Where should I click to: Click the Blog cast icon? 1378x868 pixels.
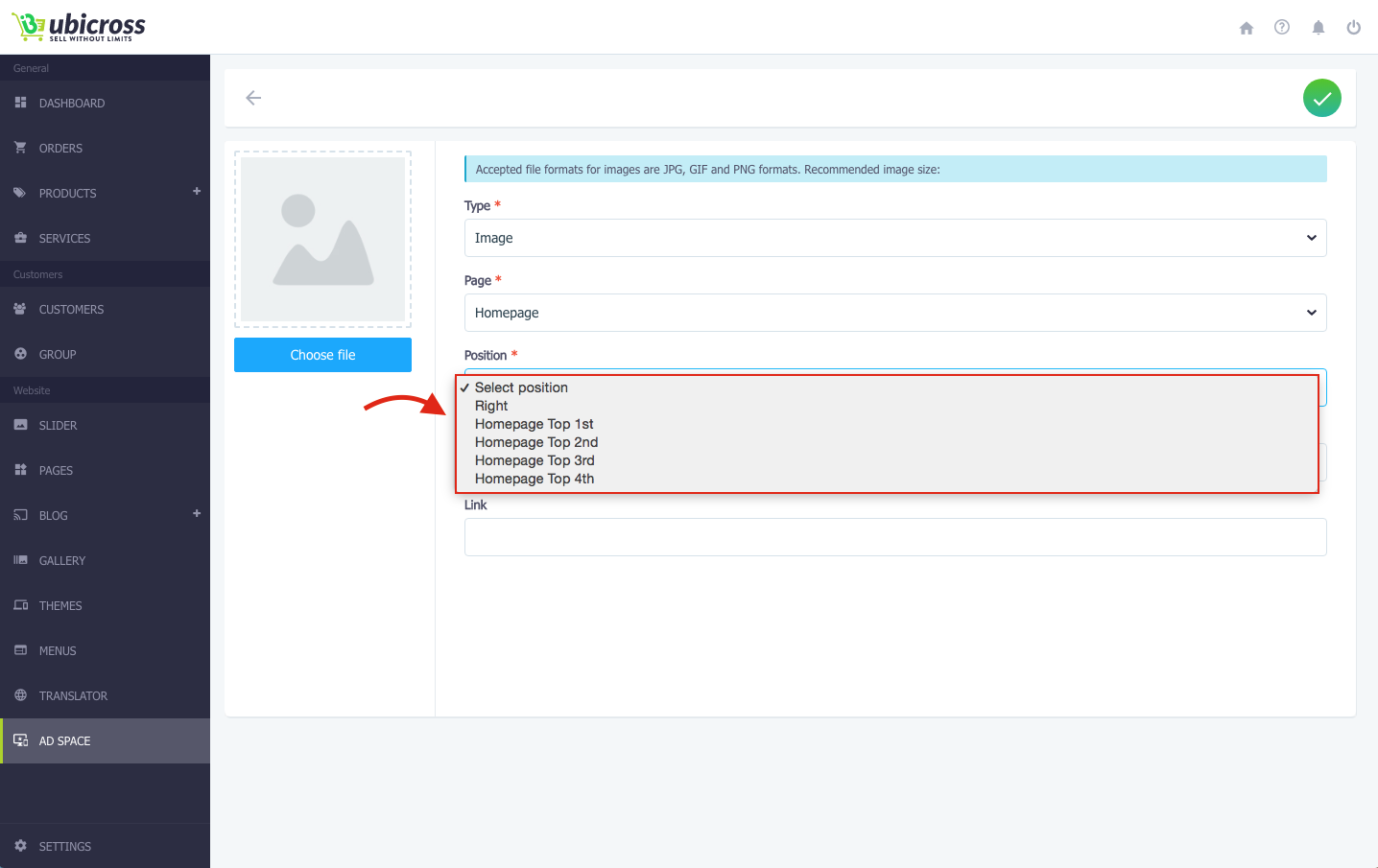pos(20,515)
